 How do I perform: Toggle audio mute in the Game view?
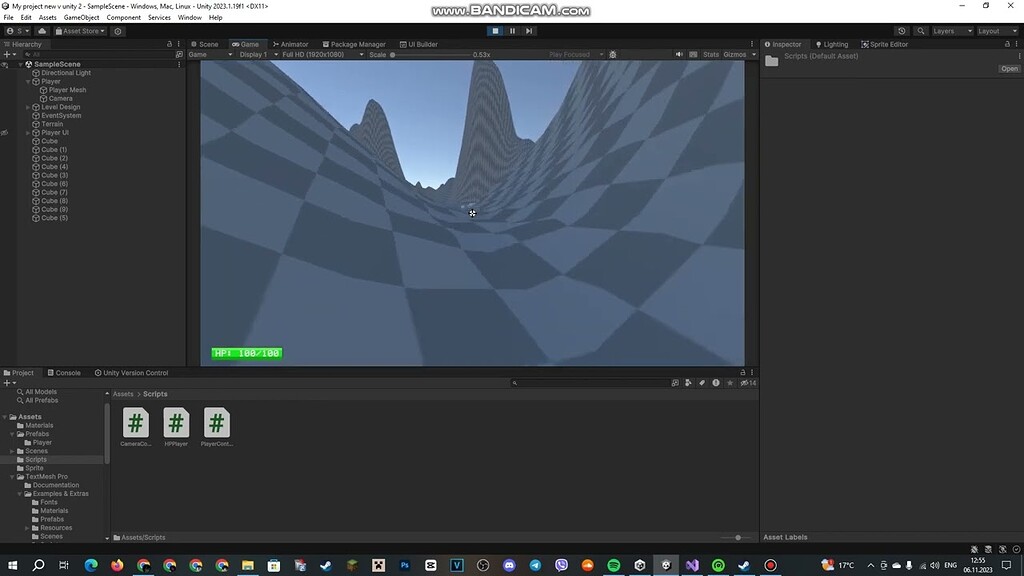(x=679, y=54)
